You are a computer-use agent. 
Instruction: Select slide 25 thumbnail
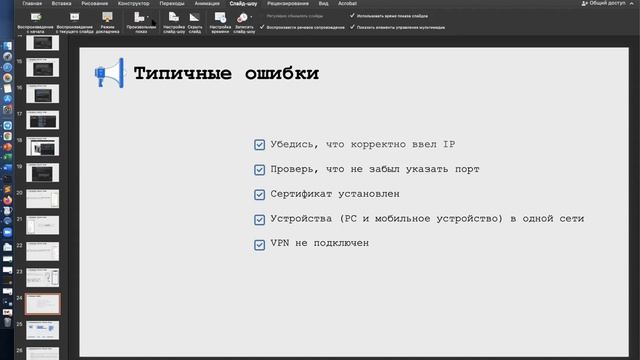[42, 330]
